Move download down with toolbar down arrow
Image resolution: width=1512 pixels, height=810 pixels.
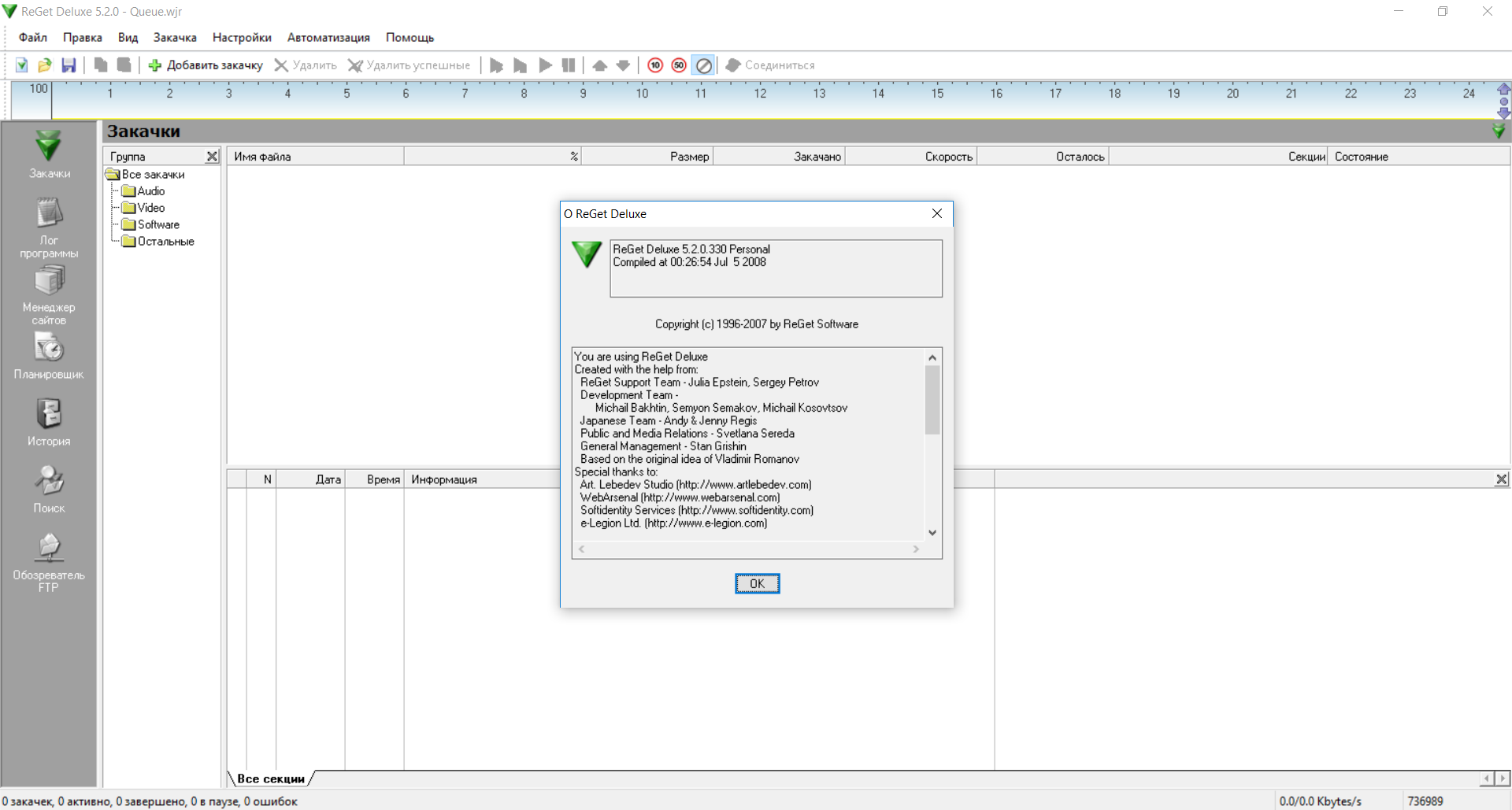click(623, 65)
